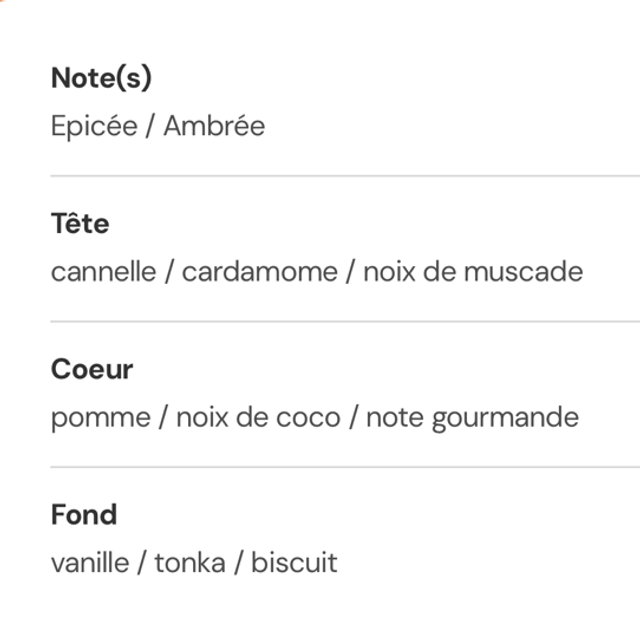Image resolution: width=640 pixels, height=640 pixels.
Task: Click the Coeur section heading
Action: coord(92,369)
